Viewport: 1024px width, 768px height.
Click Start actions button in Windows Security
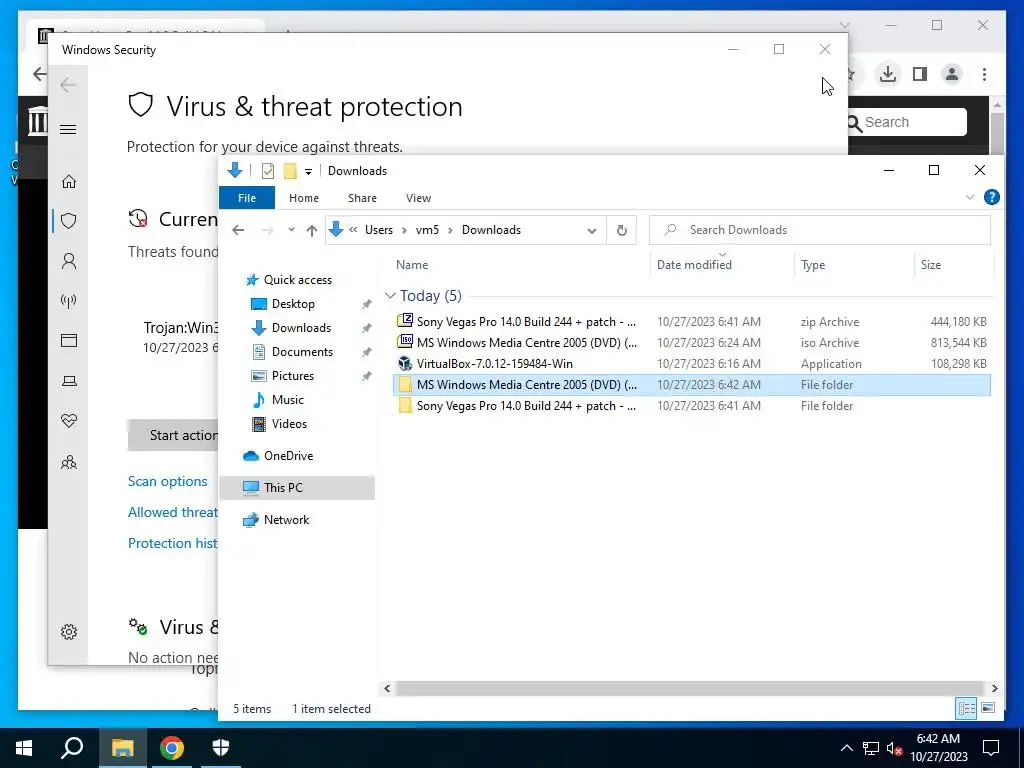pos(173,435)
